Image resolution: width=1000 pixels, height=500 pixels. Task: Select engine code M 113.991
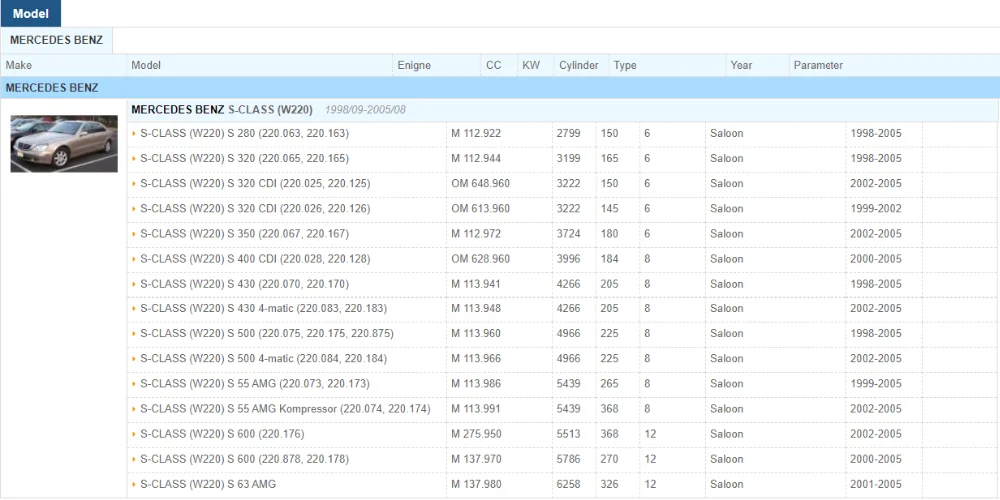click(x=476, y=409)
